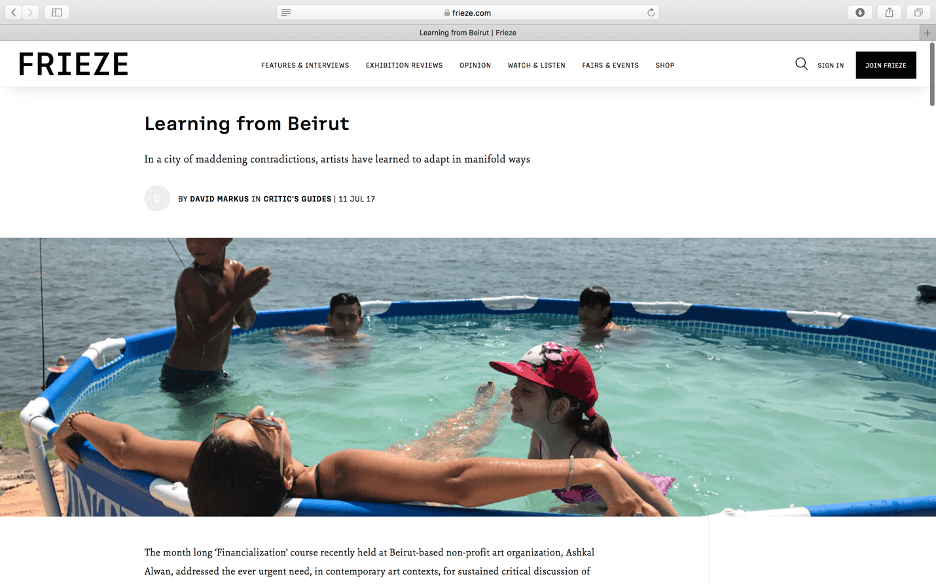Show all tabs overview icon
The width and height of the screenshot is (936, 586).
[918, 13]
